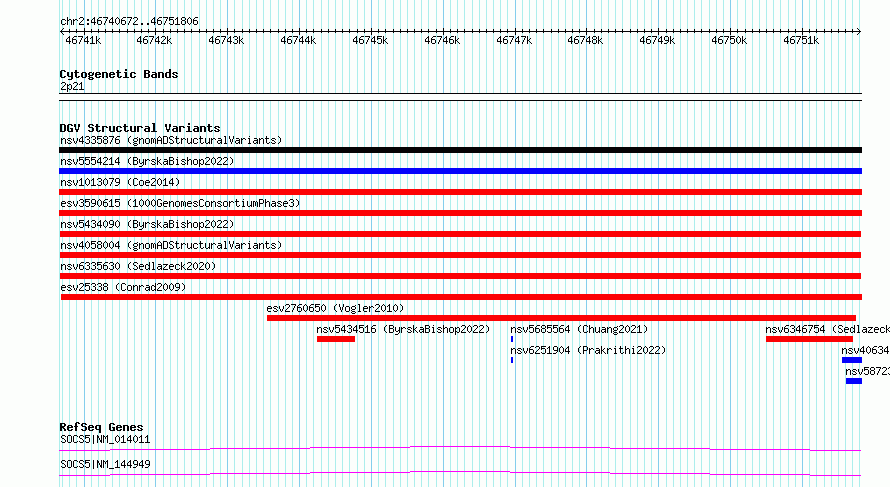Screen dimensions: 890x487
Task: Click the red bar under nsv1013079
Action: (460, 192)
